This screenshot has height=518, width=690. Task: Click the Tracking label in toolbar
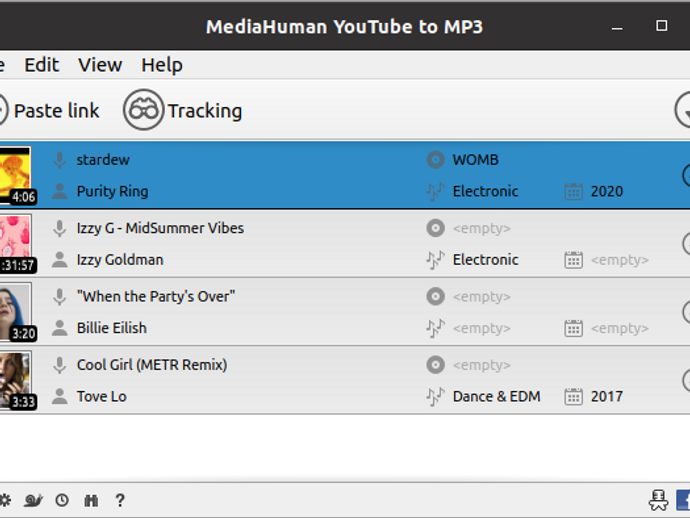205,111
